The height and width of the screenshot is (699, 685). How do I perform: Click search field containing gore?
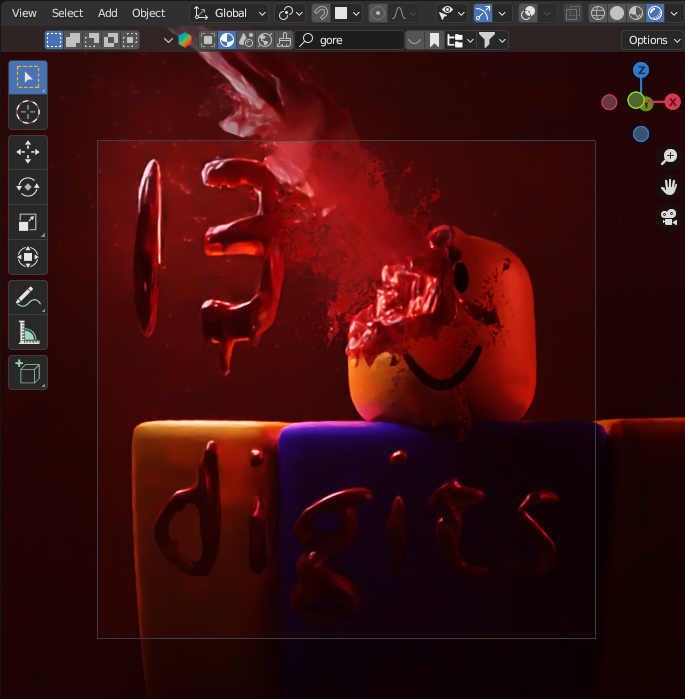click(349, 40)
